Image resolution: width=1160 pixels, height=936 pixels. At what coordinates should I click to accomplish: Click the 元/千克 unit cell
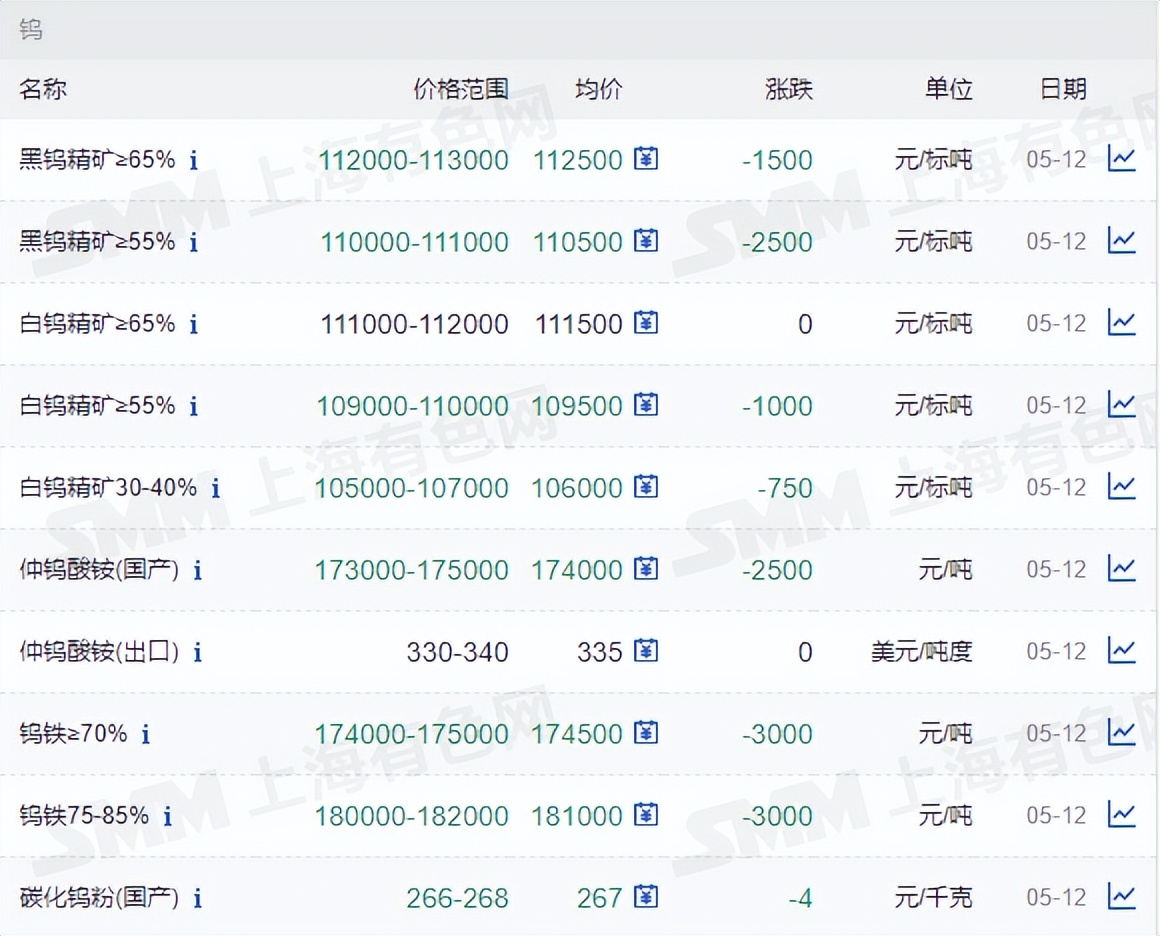pyautogui.click(x=934, y=899)
